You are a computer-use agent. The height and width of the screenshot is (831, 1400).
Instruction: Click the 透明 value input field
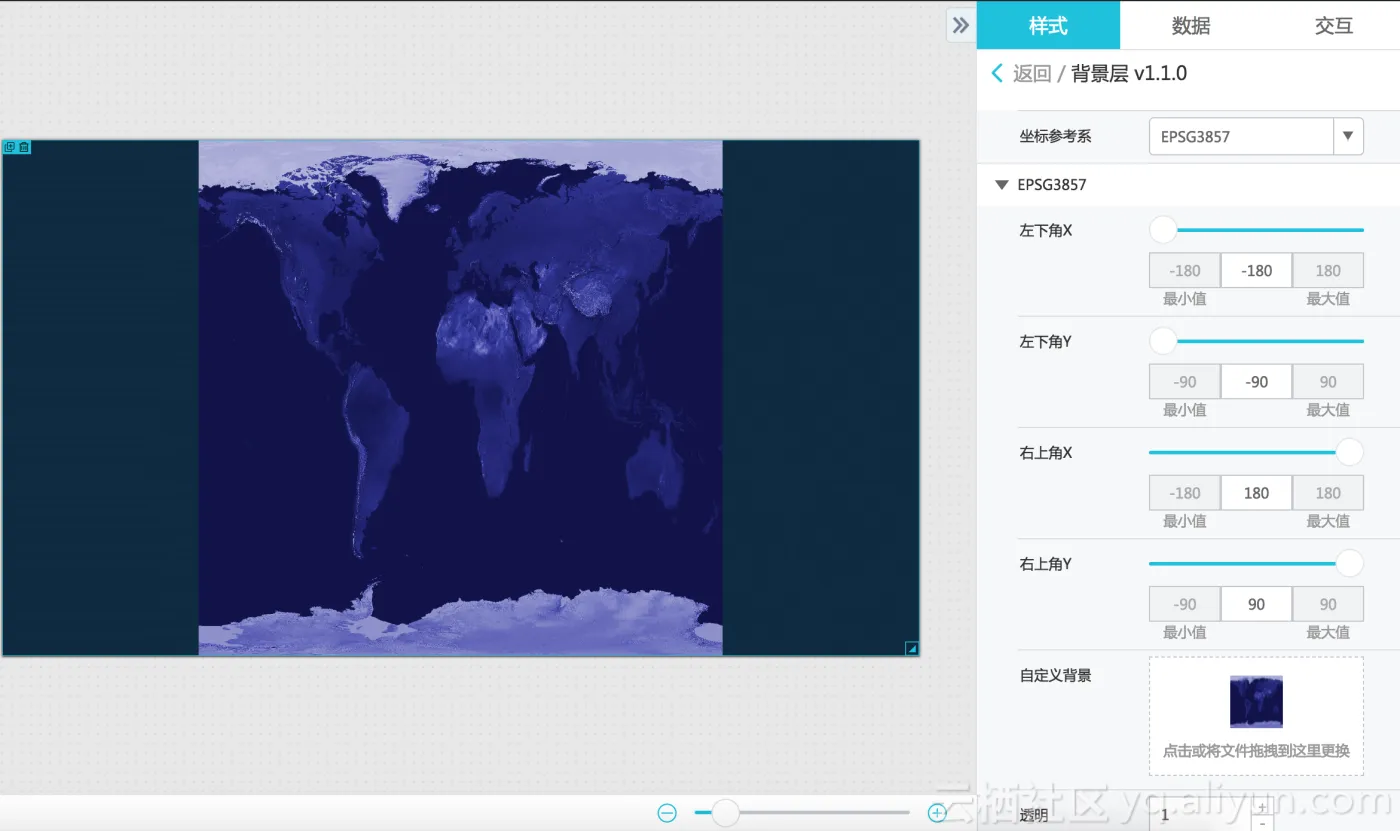pyautogui.click(x=1199, y=815)
